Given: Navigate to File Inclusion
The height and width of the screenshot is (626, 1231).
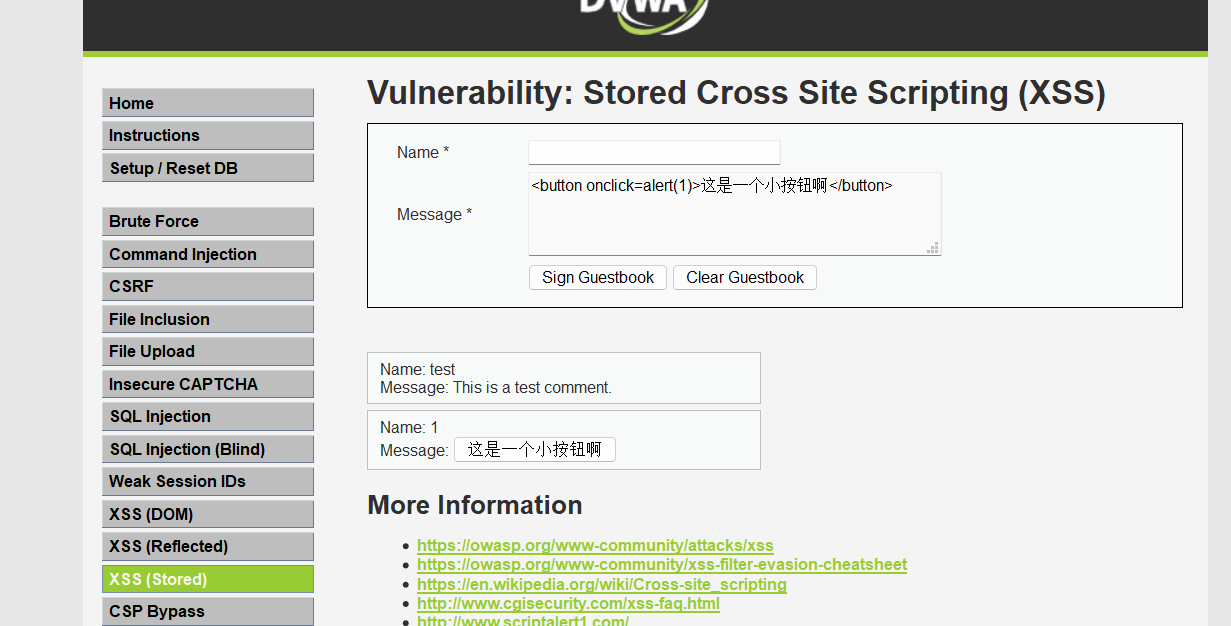Looking at the screenshot, I should coord(208,319).
